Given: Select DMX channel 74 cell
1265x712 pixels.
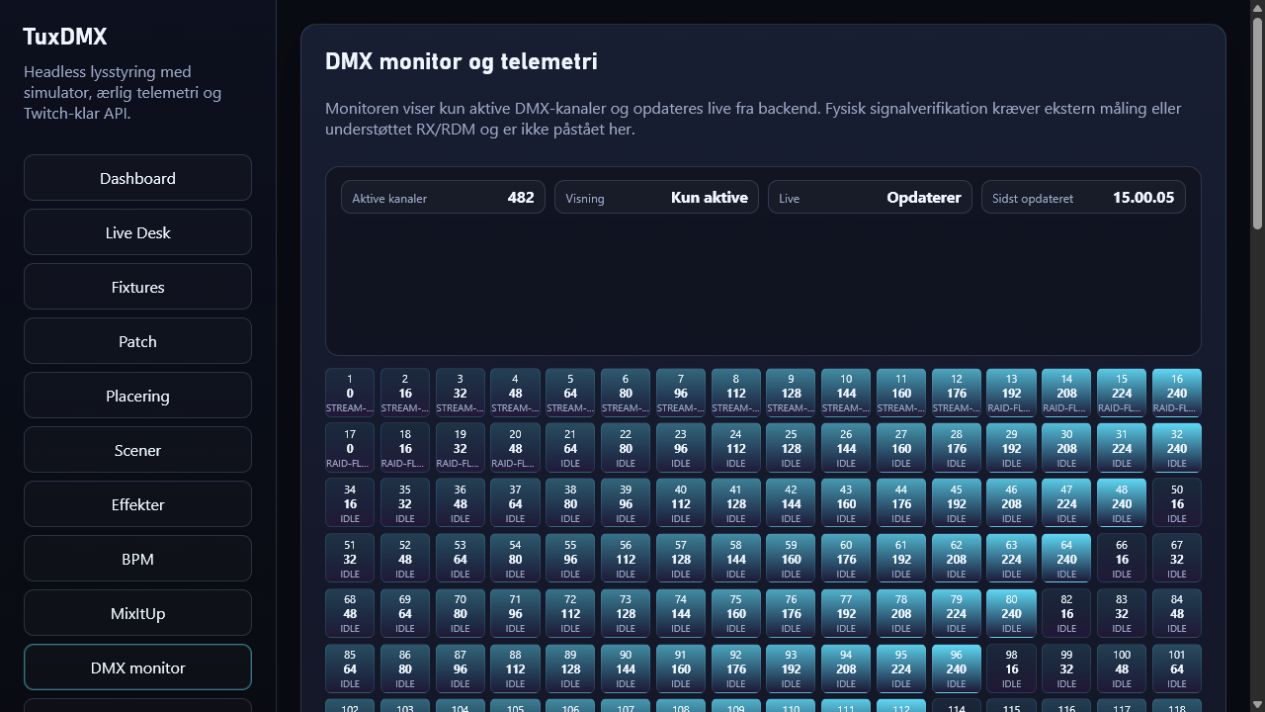Looking at the screenshot, I should [x=681, y=613].
